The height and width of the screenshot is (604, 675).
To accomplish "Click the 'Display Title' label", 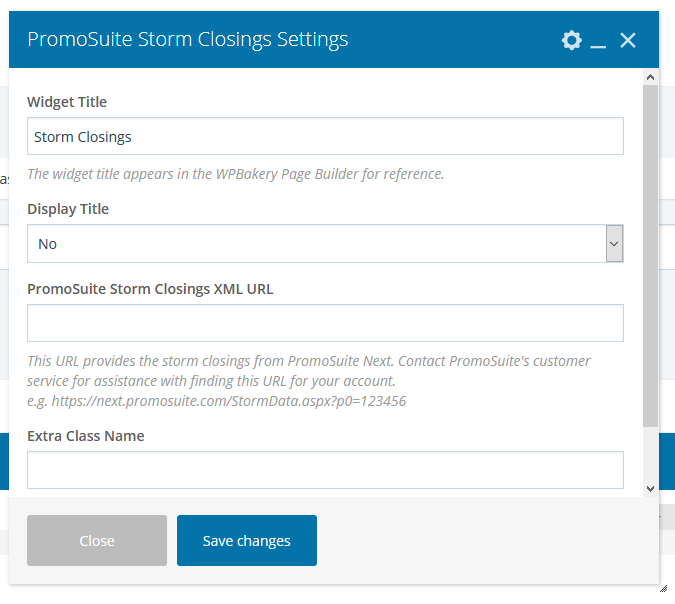I will point(68,209).
